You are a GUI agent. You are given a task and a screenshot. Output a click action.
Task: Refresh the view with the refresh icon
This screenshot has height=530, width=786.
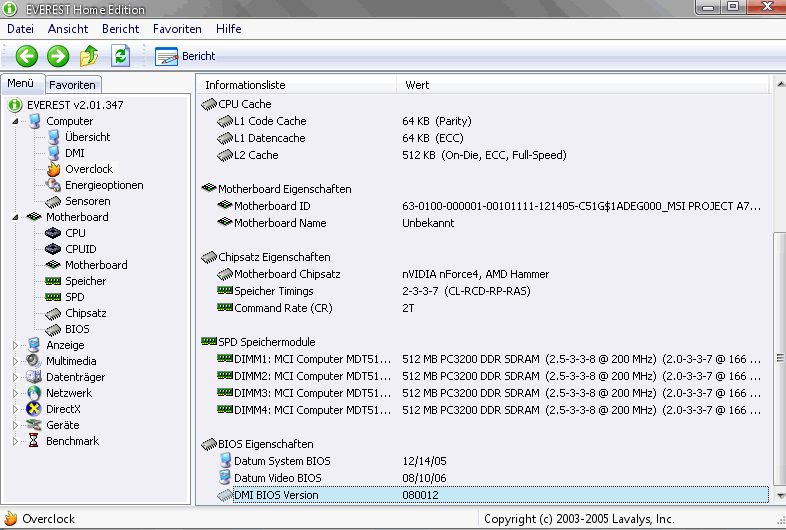point(120,56)
